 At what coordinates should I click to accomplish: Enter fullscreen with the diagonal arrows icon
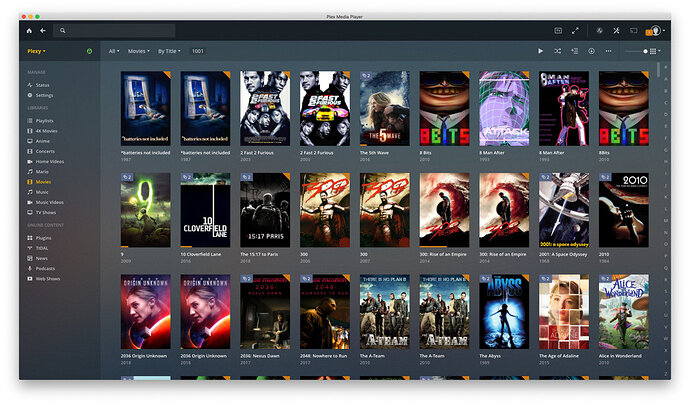click(575, 31)
